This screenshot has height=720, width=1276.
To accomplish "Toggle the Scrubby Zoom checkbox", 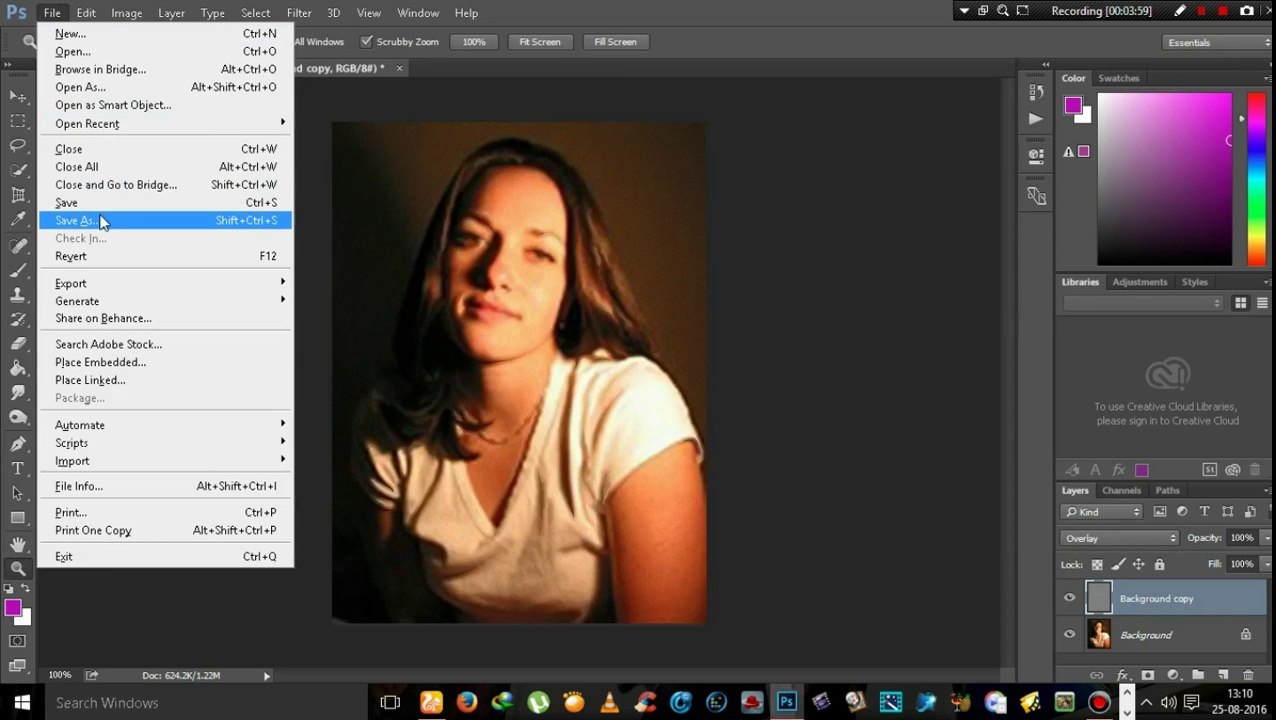I will pos(366,42).
